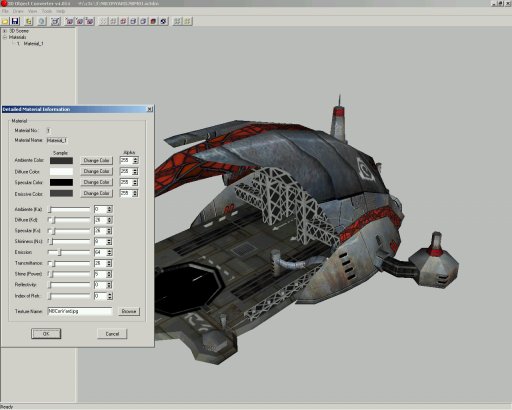Click the red solid cube display icon
Screen dimensions: 512x410
pos(153,21)
